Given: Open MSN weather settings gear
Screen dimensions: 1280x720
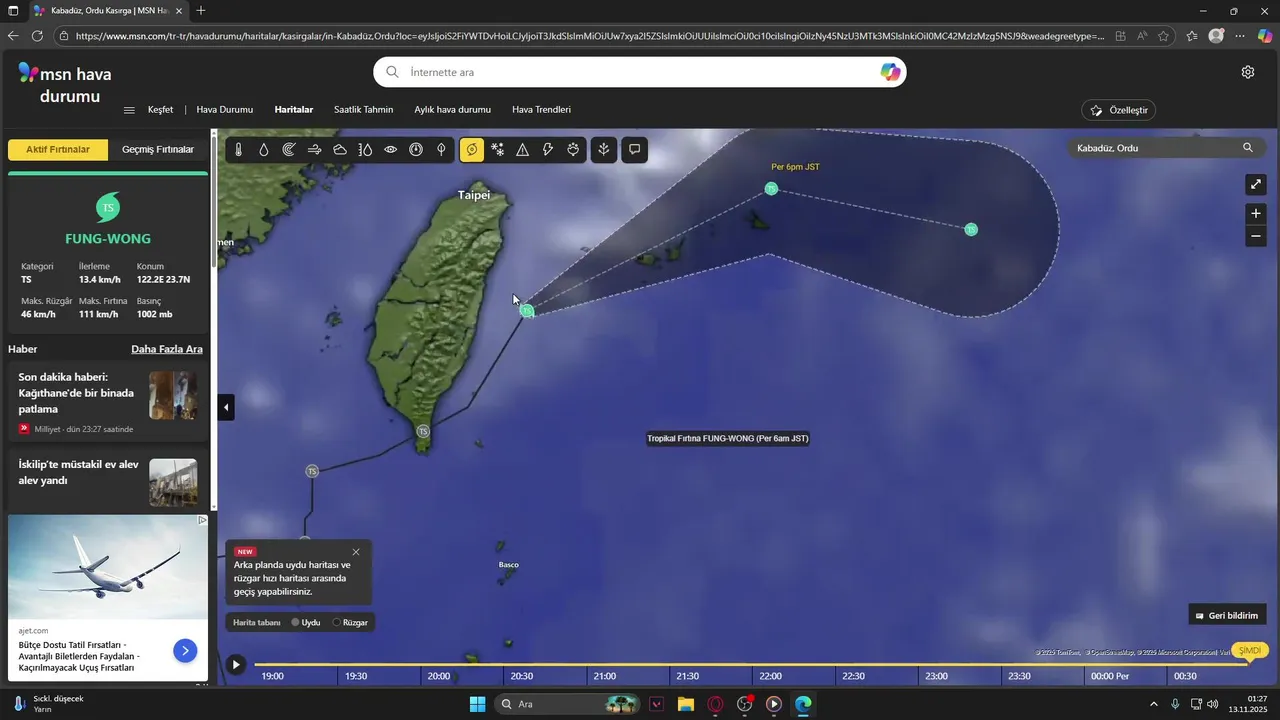Looking at the screenshot, I should click(1248, 72).
